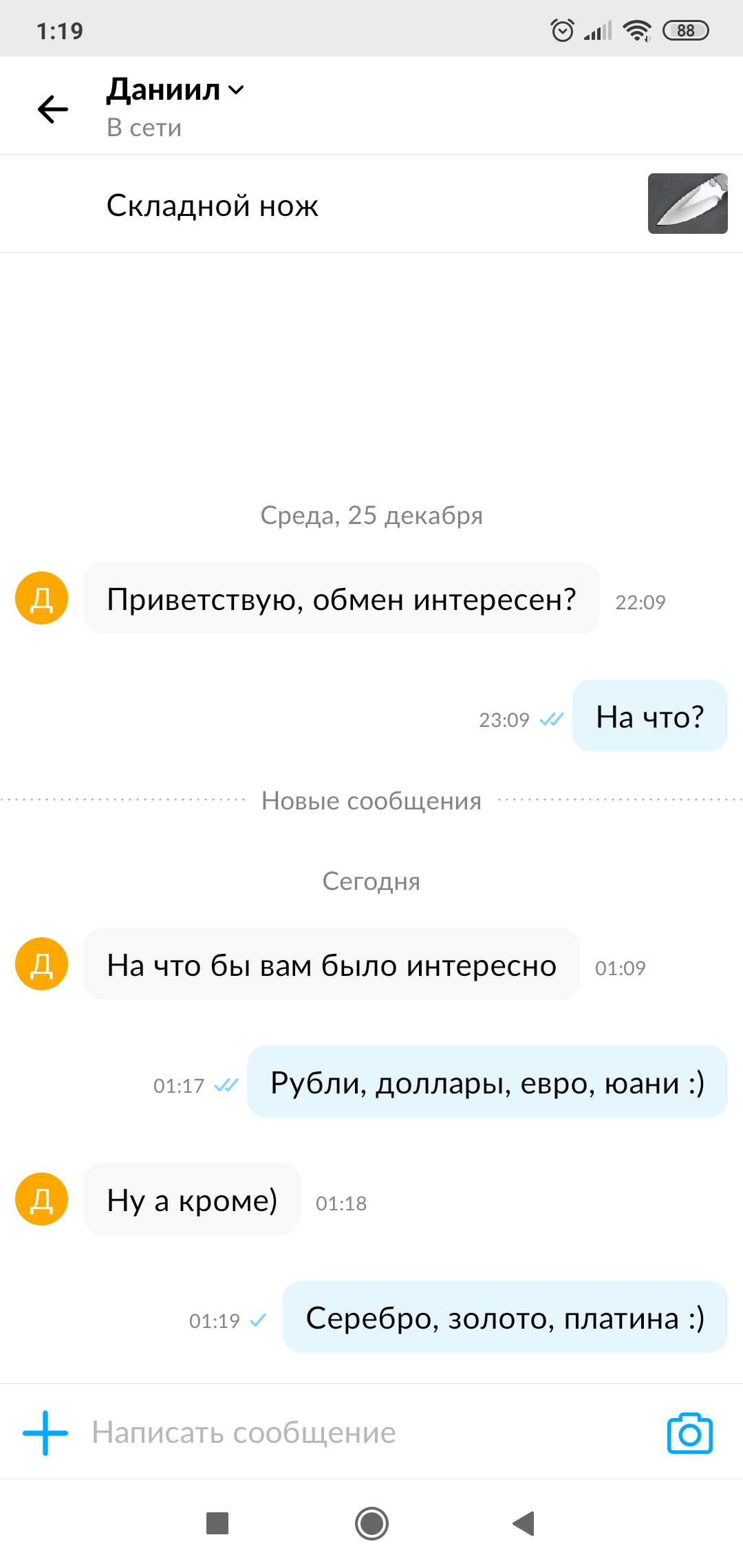Tap the 'Рубли, доллары, евро, юани' message
Viewport: 743px width, 1568px height.
(487, 1082)
